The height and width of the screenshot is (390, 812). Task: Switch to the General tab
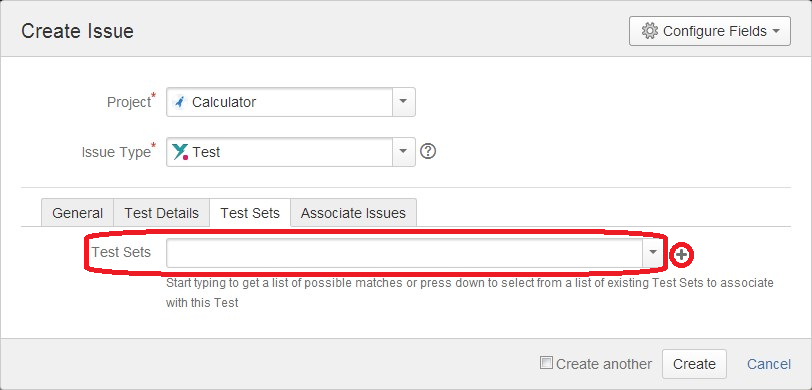77,213
